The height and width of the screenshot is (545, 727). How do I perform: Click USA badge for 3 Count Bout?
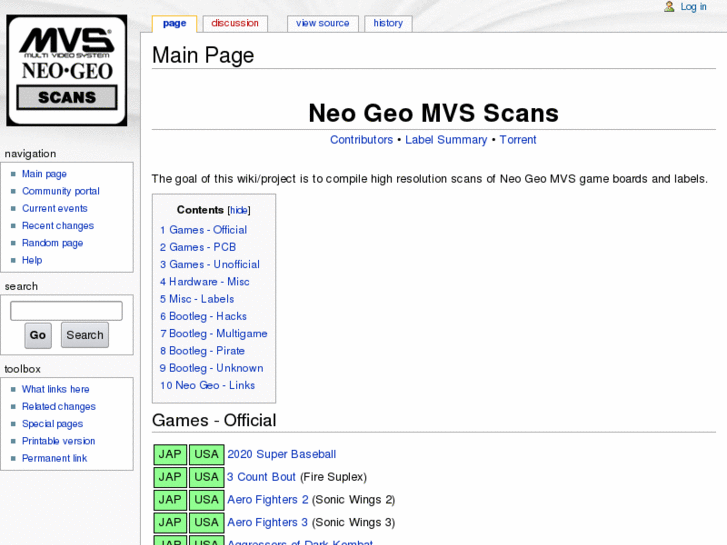point(206,477)
